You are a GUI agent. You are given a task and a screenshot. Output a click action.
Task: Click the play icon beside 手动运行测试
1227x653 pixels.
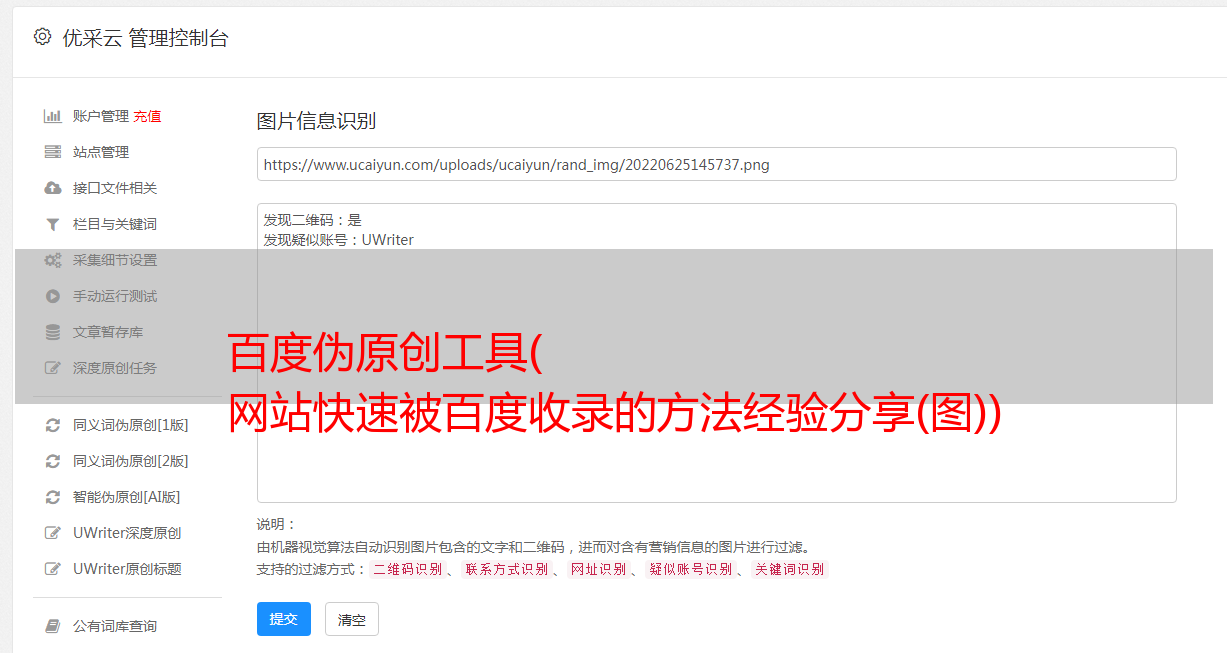[53, 296]
